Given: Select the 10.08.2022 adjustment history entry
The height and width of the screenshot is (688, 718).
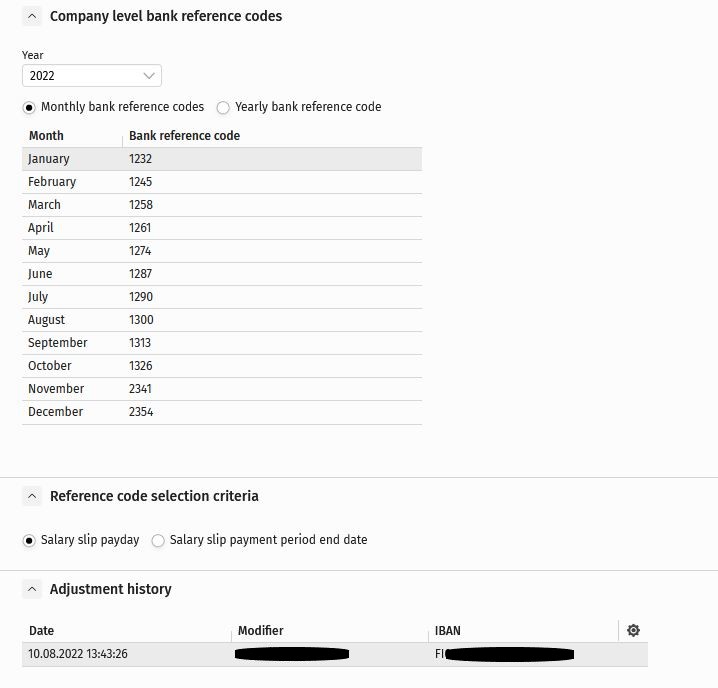Looking at the screenshot, I should [335, 654].
